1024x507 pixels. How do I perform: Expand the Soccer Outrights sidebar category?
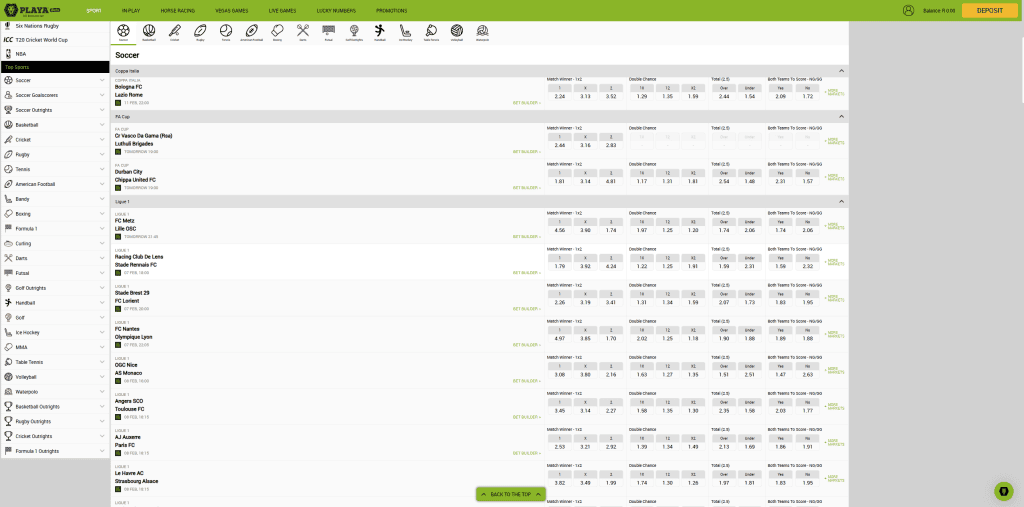coord(102,110)
